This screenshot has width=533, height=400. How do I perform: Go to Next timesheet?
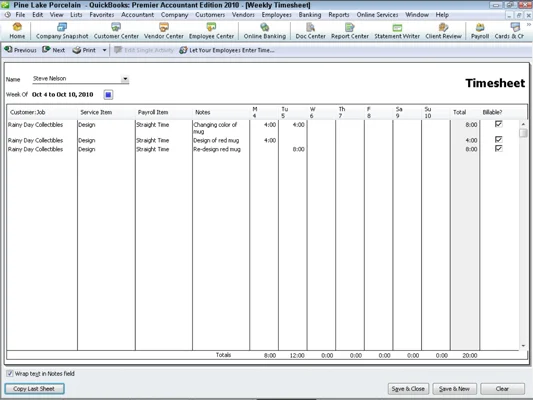(53, 50)
